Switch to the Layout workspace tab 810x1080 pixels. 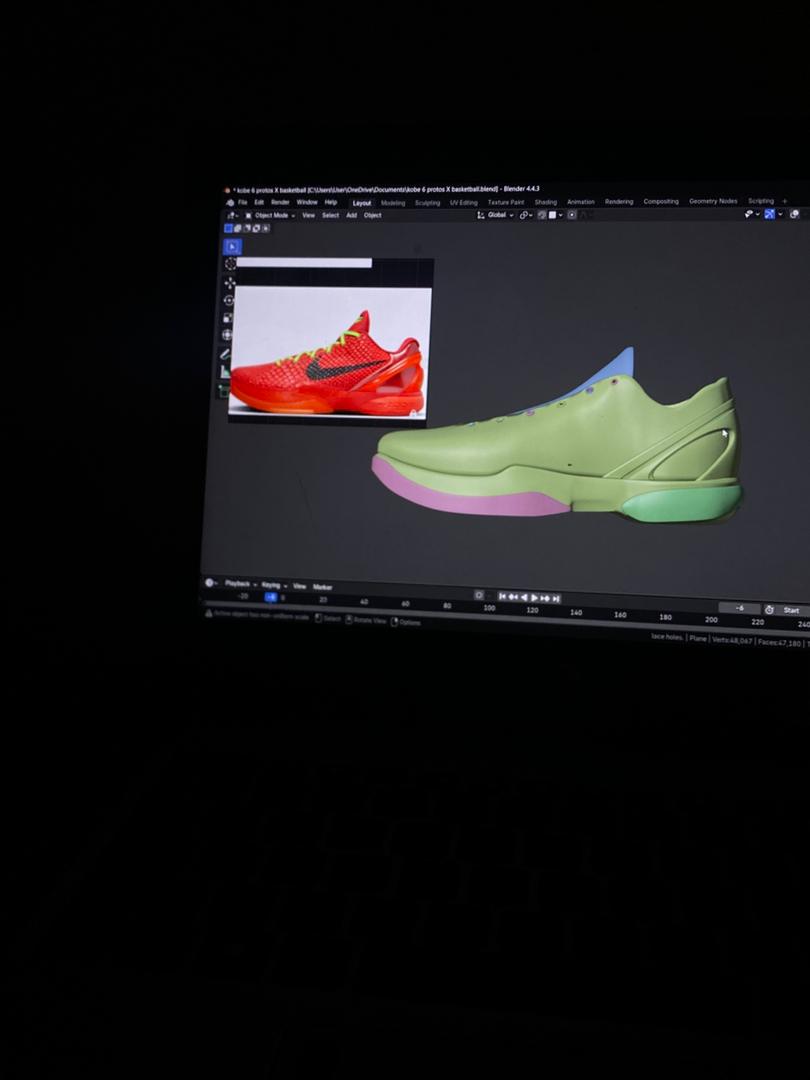pyautogui.click(x=362, y=203)
